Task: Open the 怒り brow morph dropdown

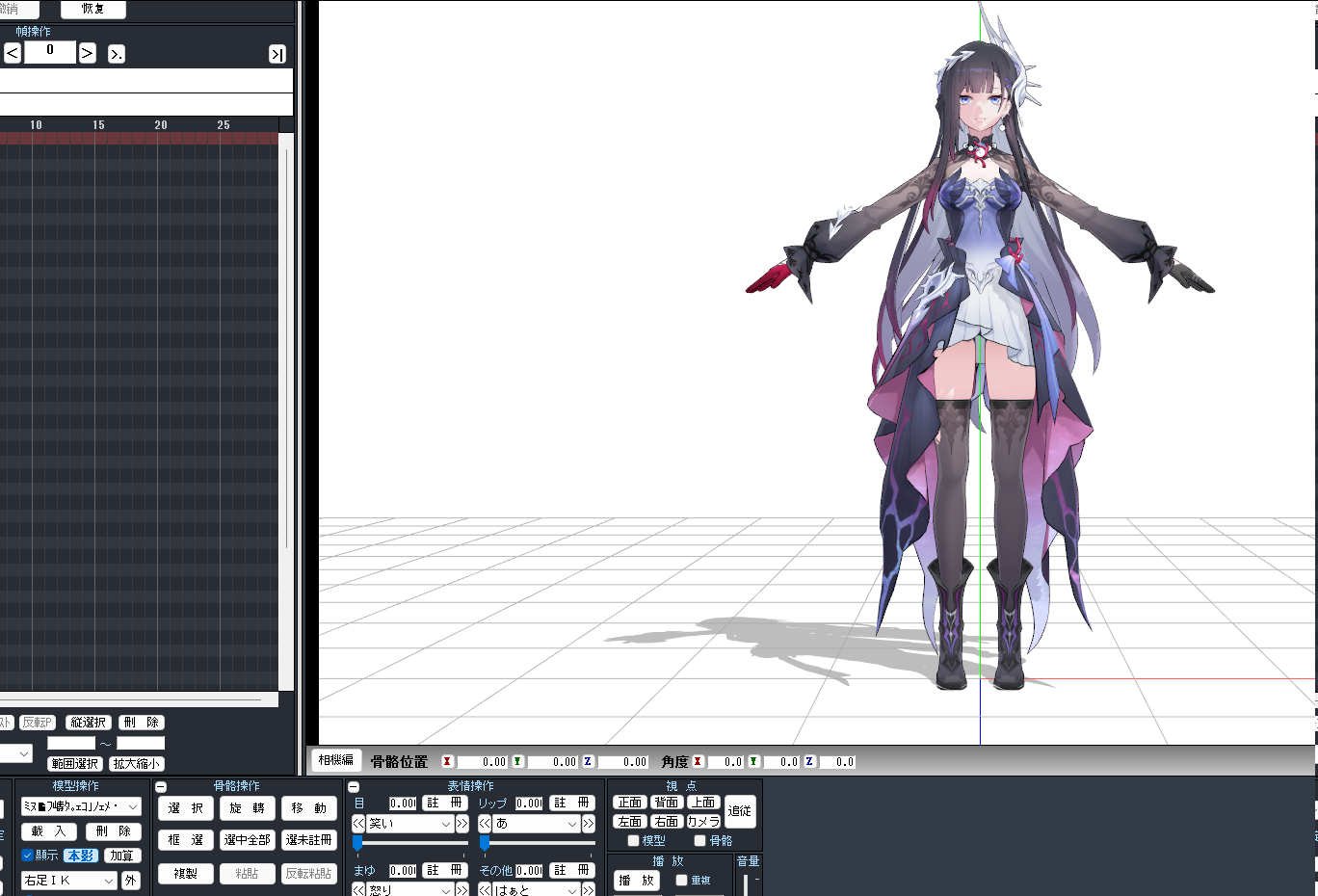Action: [410, 890]
